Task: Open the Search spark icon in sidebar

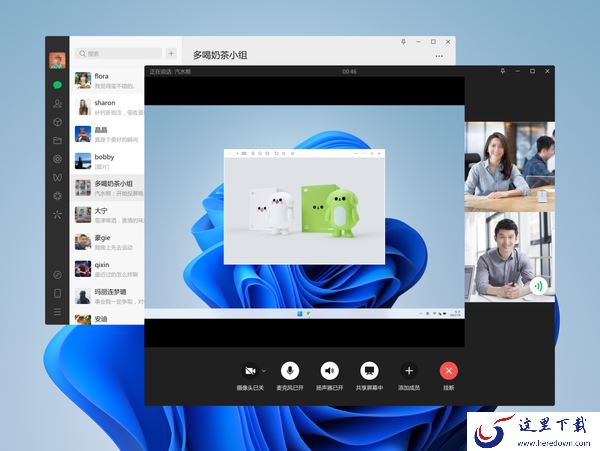Action: 57,214
